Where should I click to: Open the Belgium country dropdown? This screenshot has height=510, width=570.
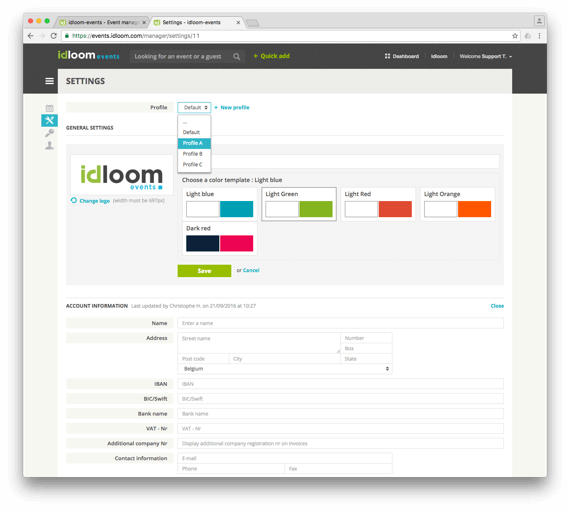[285, 369]
